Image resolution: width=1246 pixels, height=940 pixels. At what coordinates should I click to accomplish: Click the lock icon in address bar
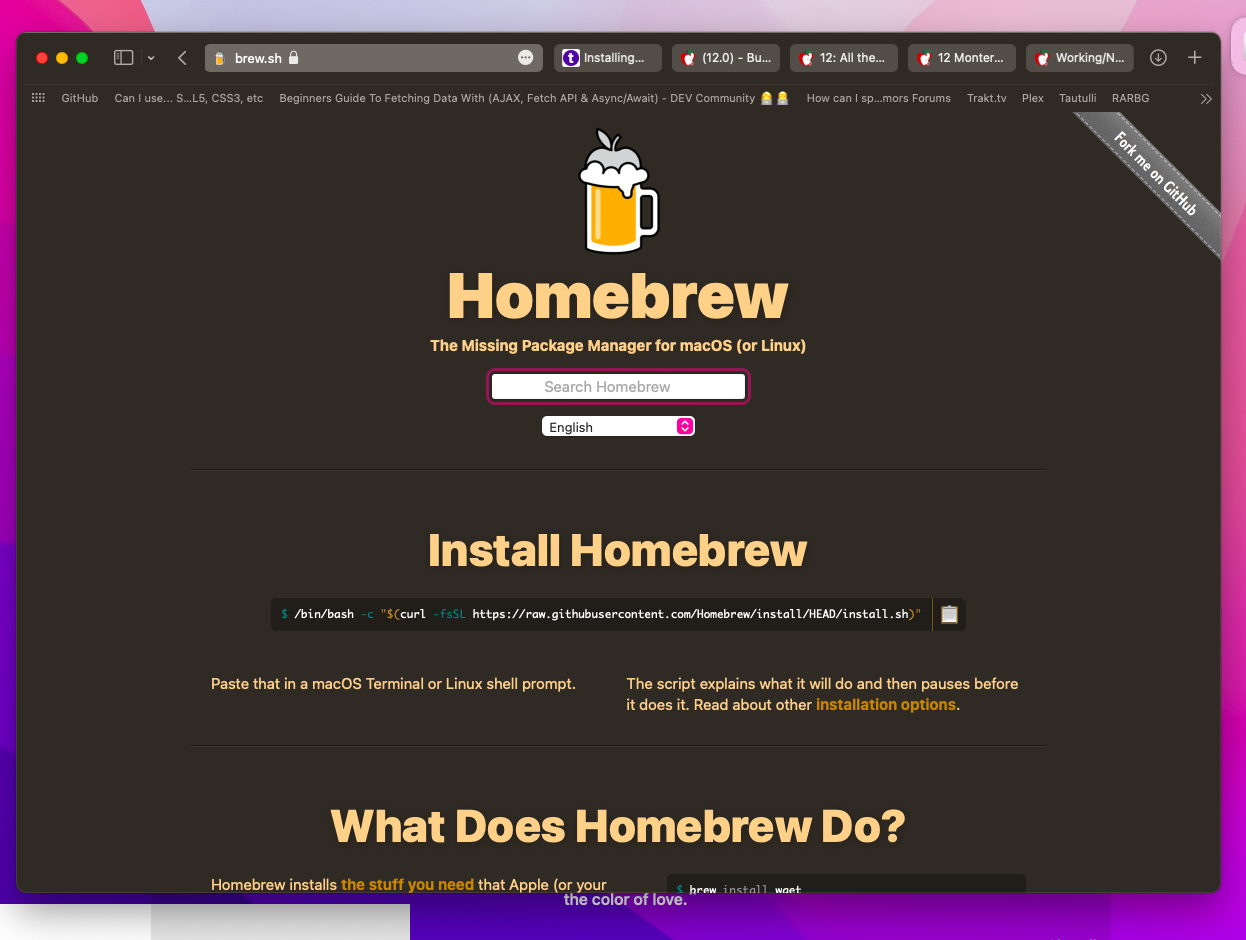coord(293,58)
